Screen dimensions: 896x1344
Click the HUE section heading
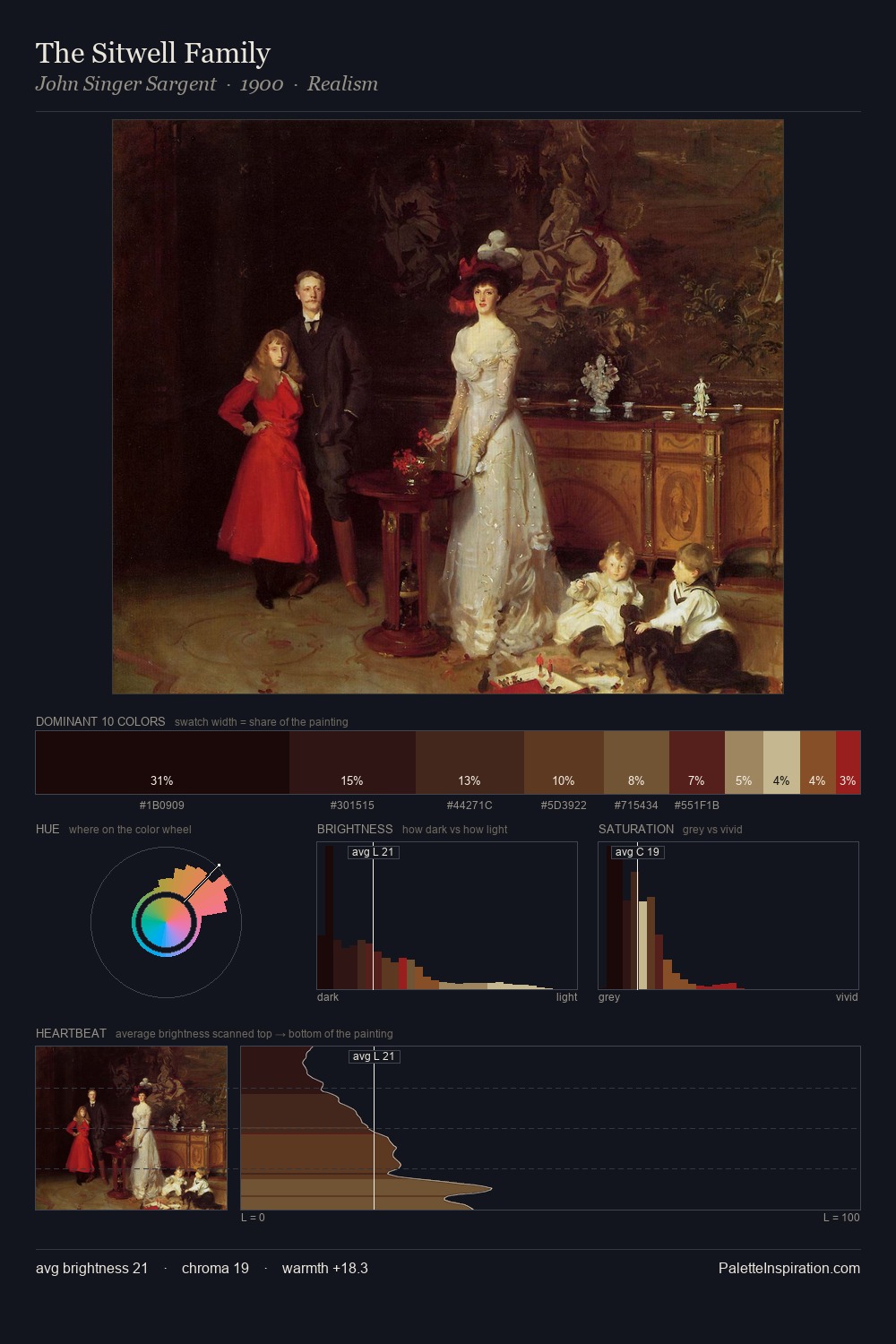pos(47,829)
